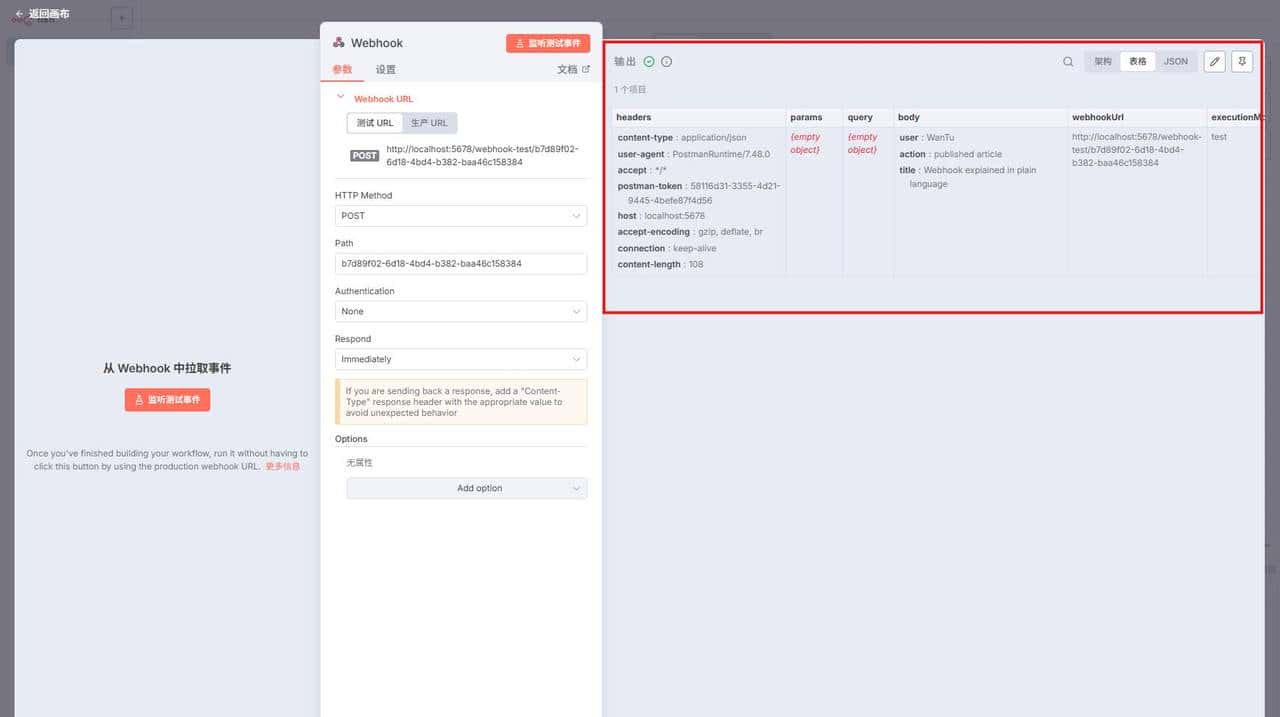Click the 返回画布 back arrow

tap(18, 13)
